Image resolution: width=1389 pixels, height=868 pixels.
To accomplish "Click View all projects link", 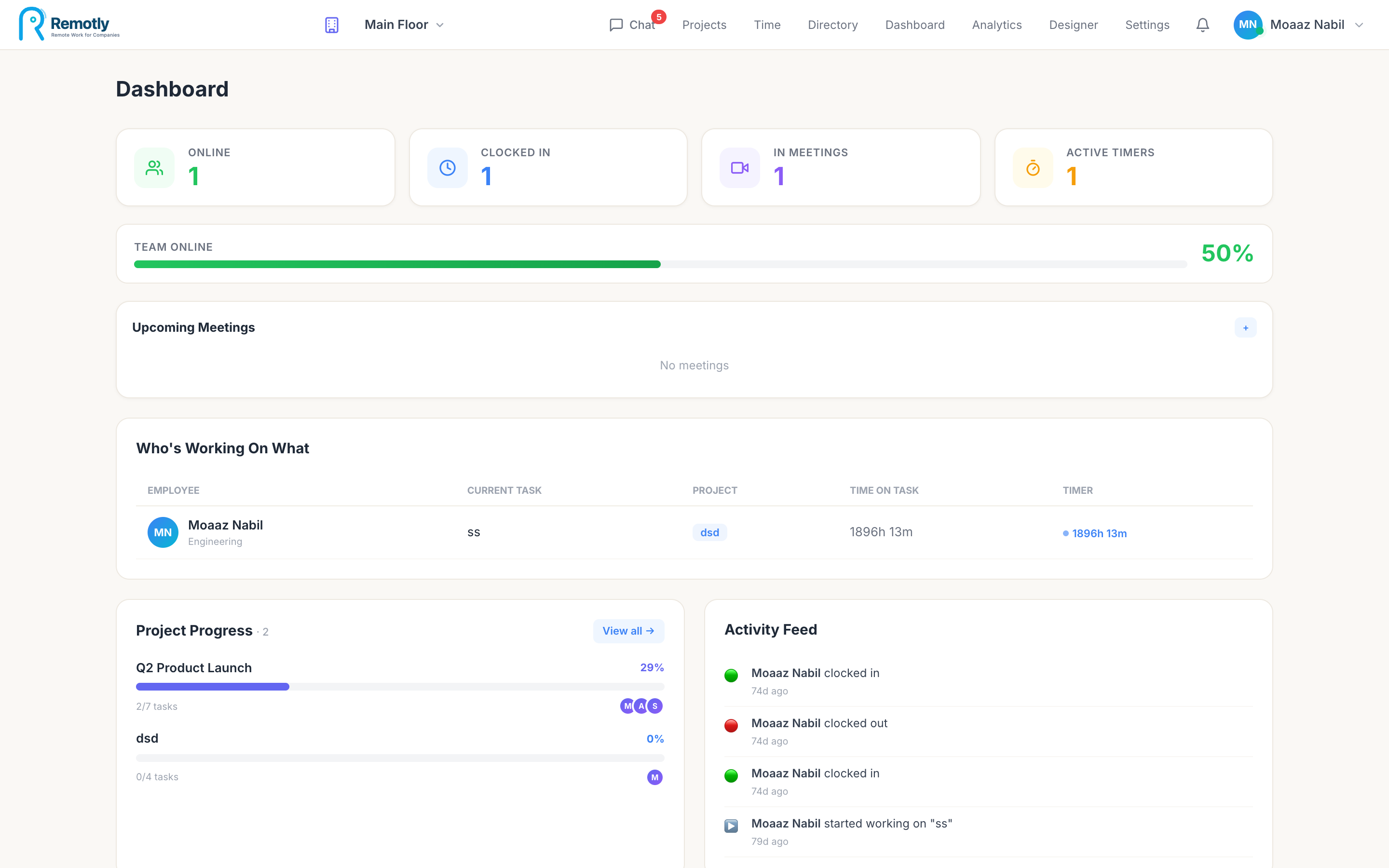I will point(628,630).
